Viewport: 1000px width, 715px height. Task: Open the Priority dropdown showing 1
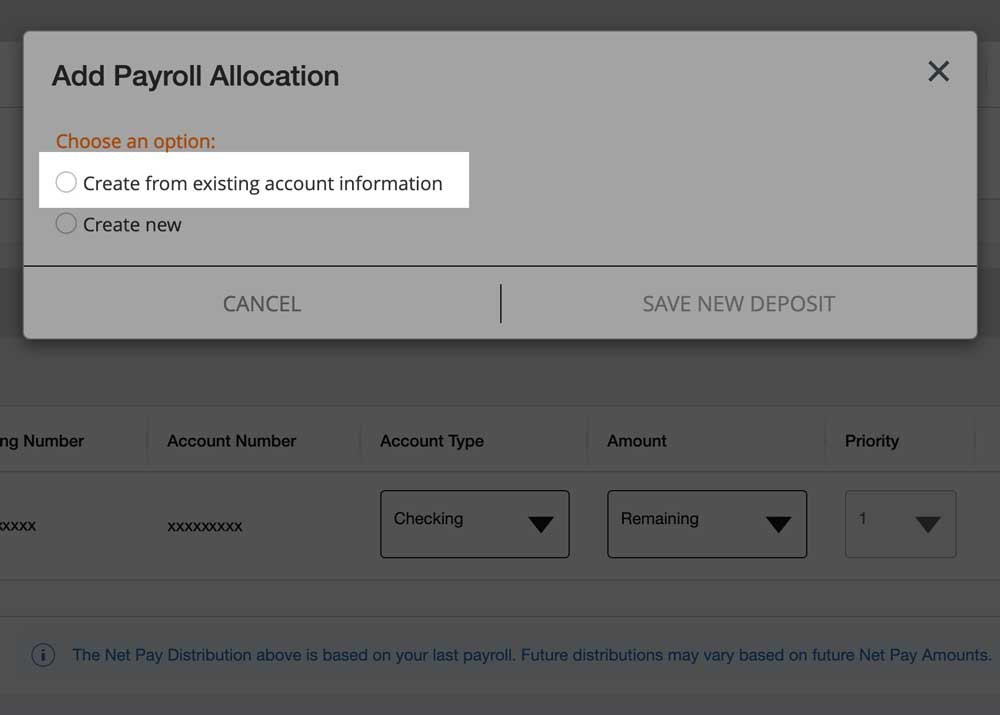900,523
